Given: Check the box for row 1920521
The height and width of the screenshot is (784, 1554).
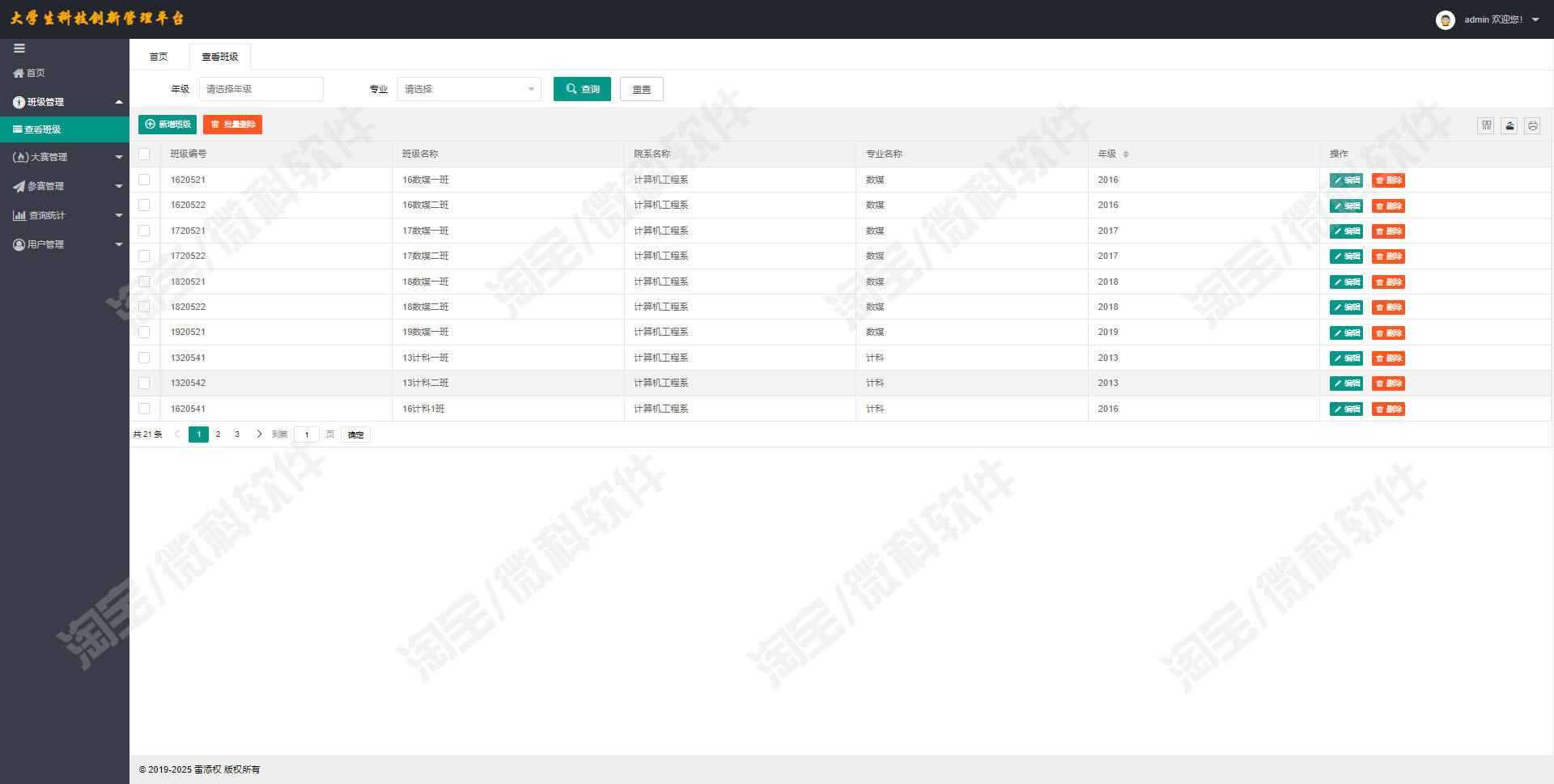Looking at the screenshot, I should coord(144,332).
